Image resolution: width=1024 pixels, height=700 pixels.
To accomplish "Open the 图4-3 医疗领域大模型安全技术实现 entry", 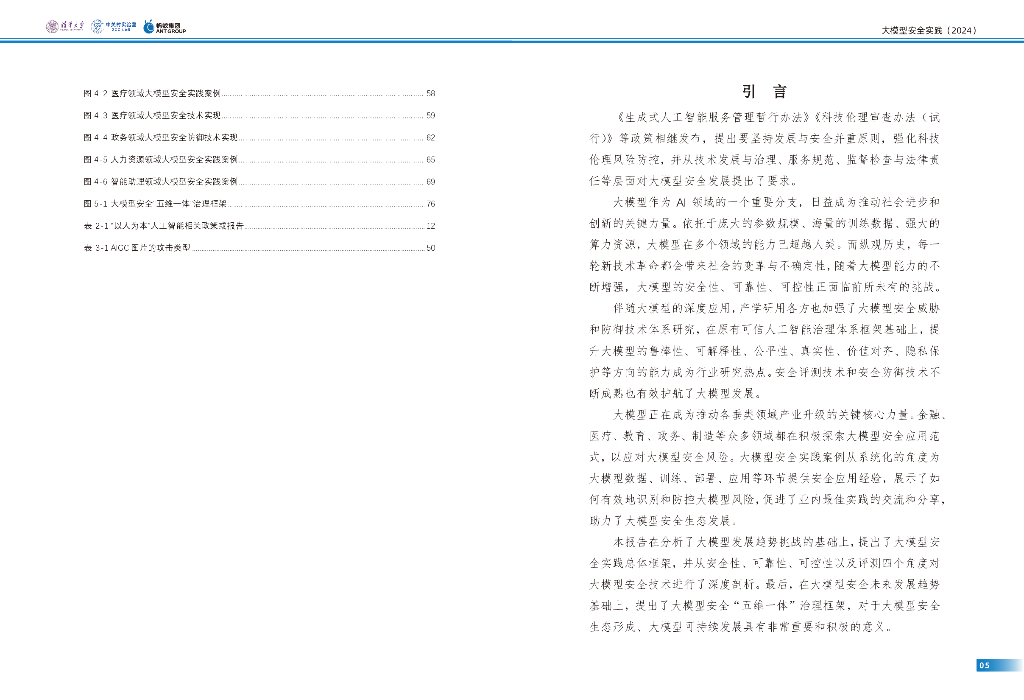I will point(259,116).
